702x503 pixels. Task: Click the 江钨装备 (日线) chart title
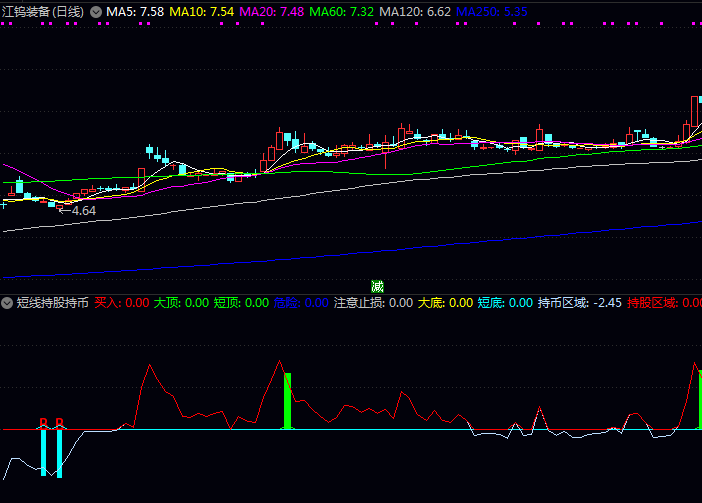coord(43,11)
